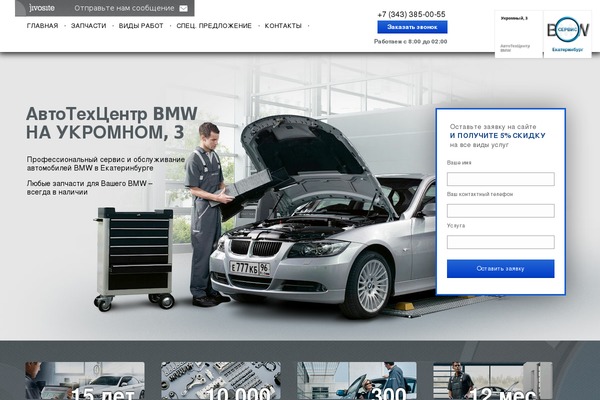Click the BMW Сервис Екатеринбург logo
The image size is (600, 400).
tap(567, 34)
